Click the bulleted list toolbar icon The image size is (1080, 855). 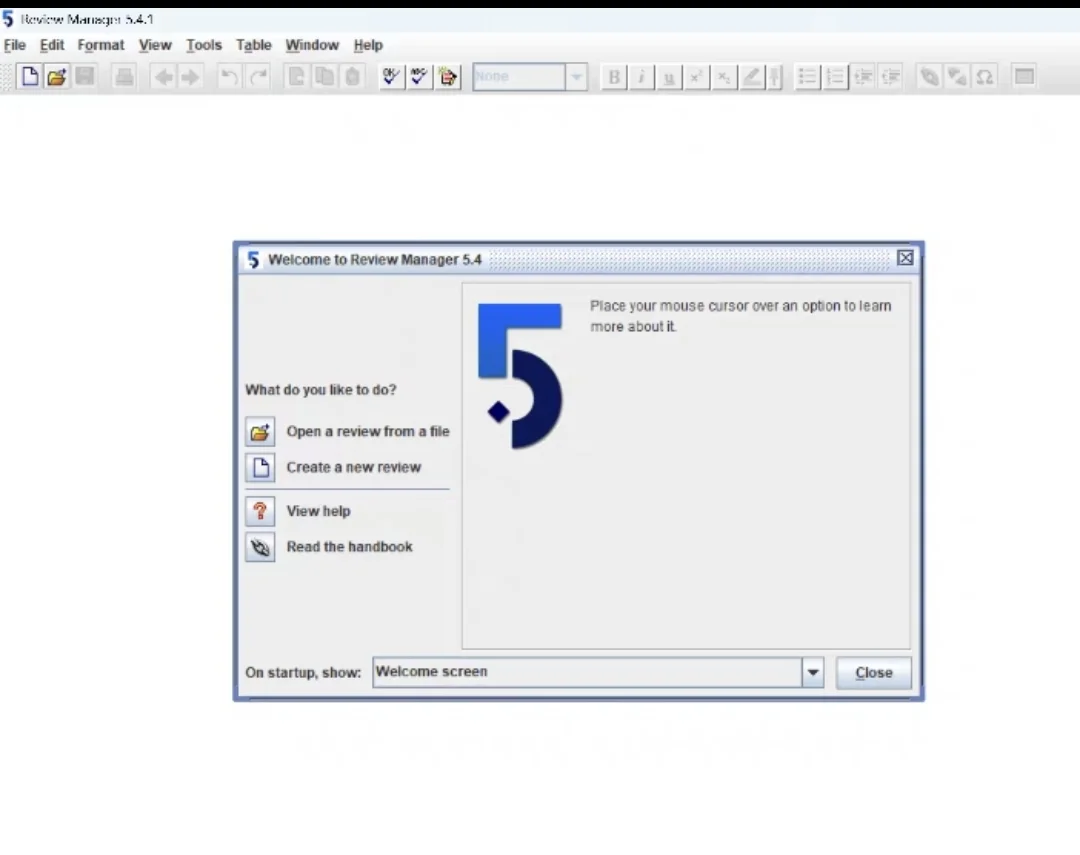pyautogui.click(x=807, y=76)
